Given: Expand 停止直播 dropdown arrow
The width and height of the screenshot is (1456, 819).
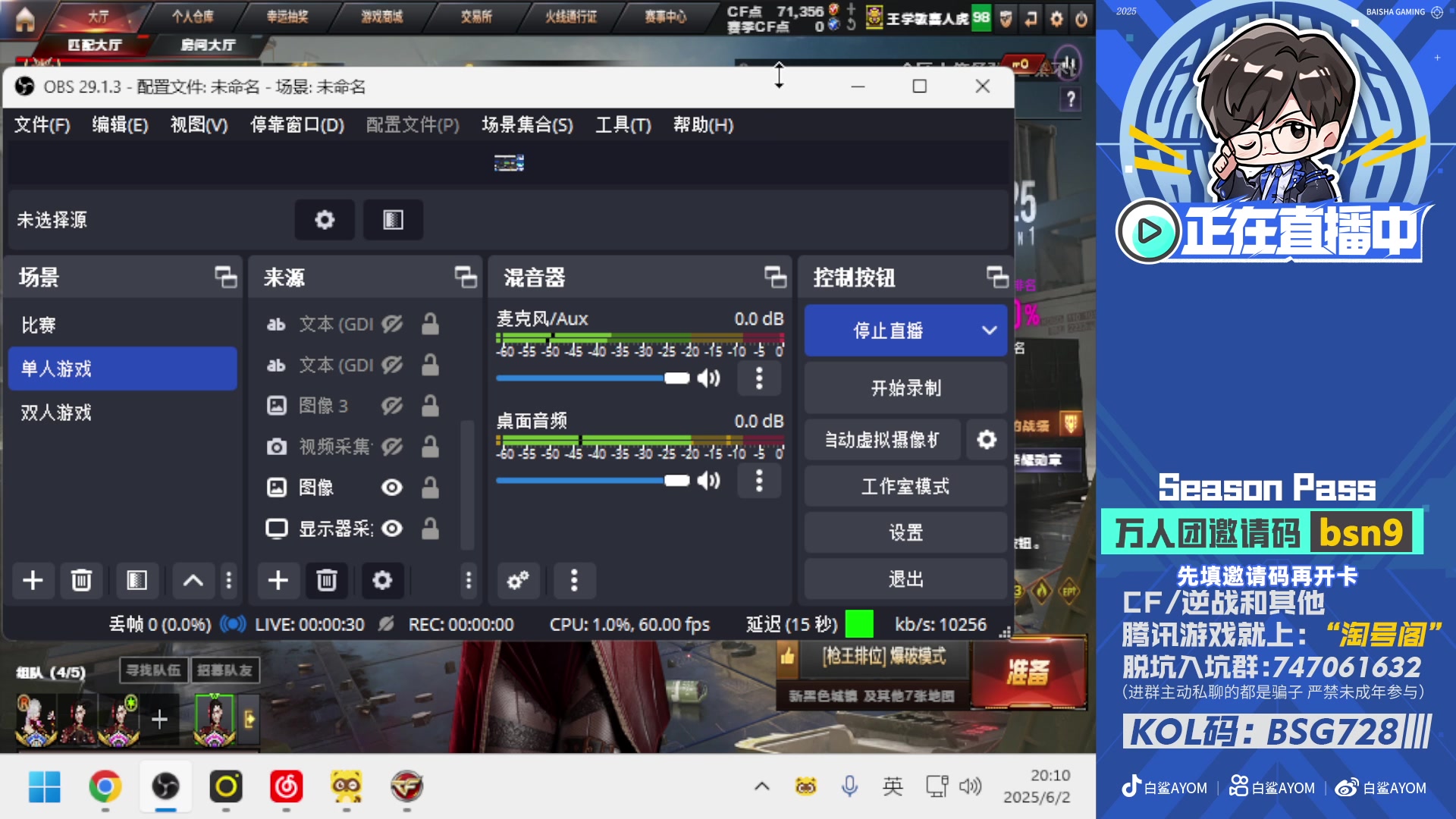Looking at the screenshot, I should coord(989,331).
